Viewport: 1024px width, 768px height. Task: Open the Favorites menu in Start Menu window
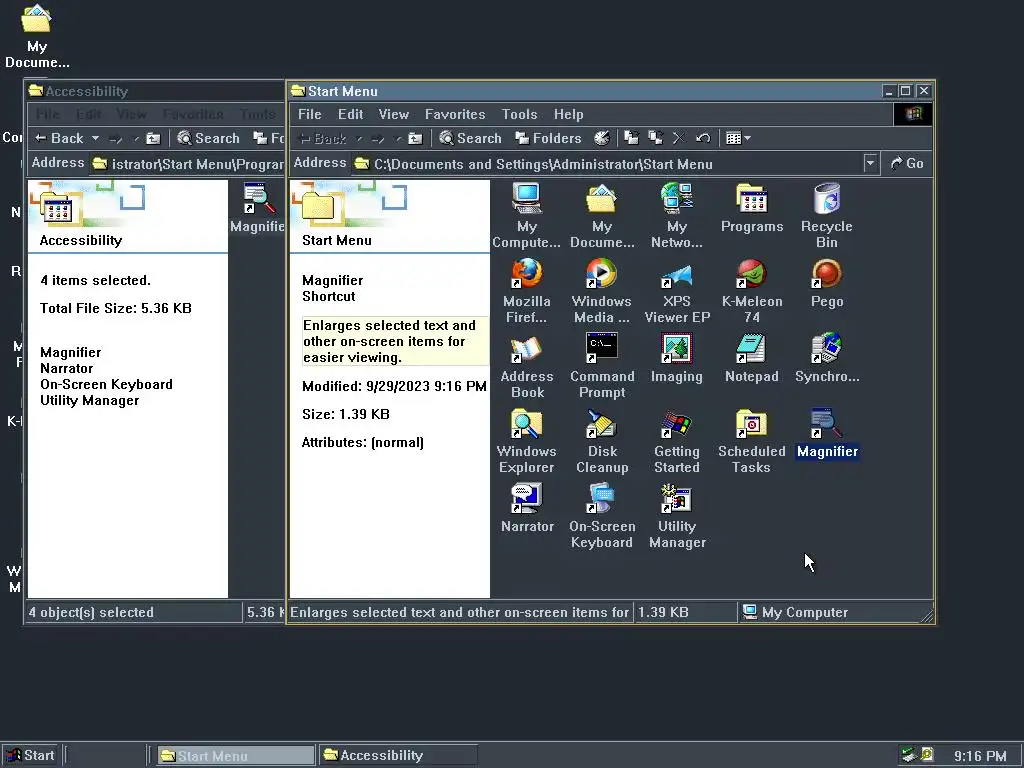[x=455, y=114]
